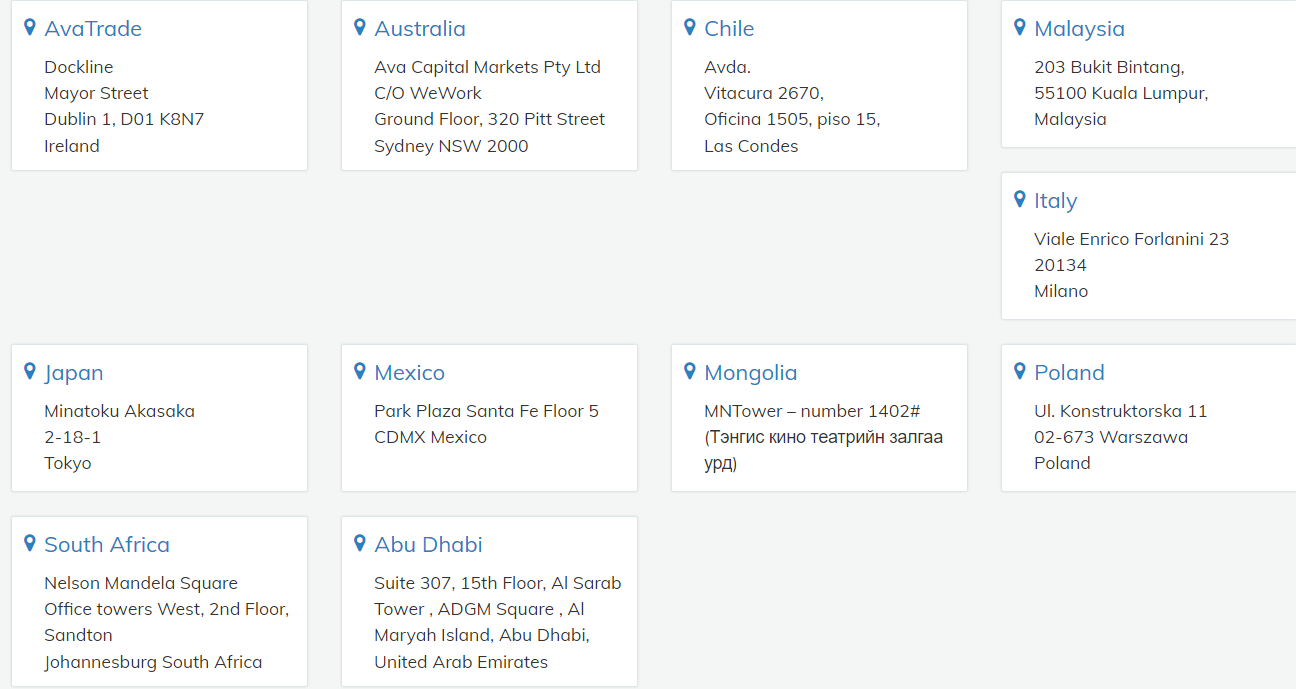Click the map pin icon beside AvaTrade
Image resolution: width=1296 pixels, height=689 pixels.
[30, 27]
